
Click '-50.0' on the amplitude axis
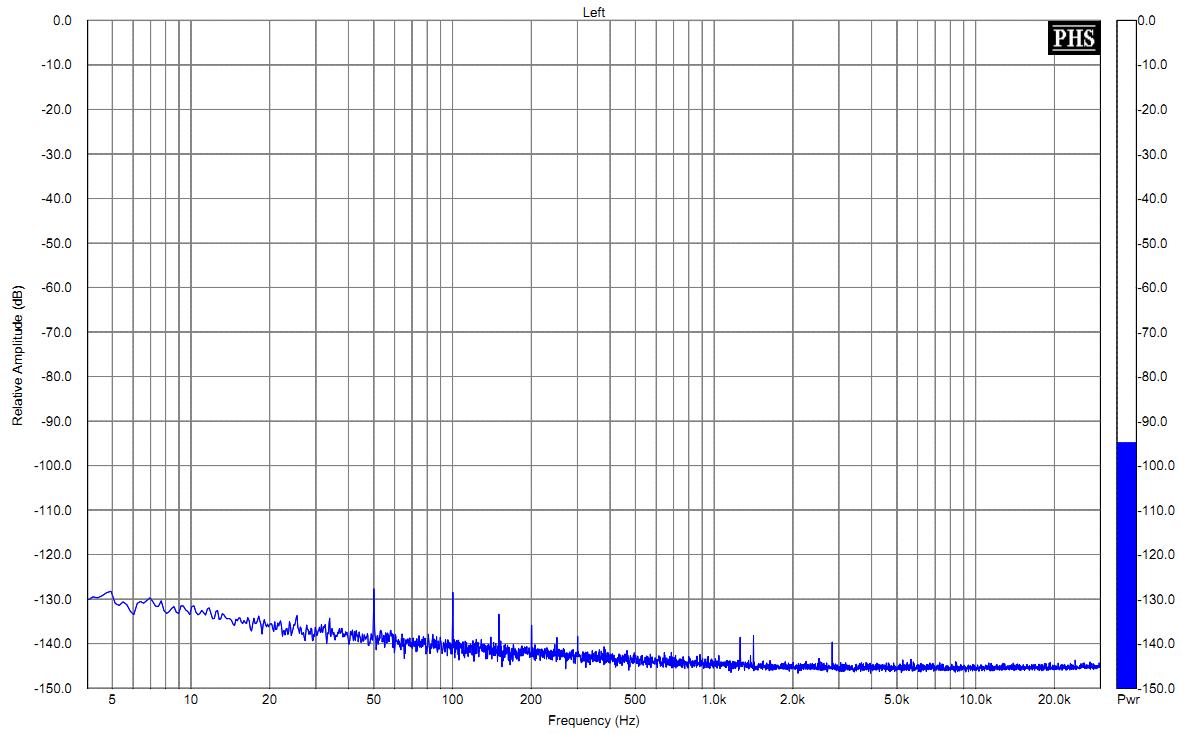57,243
